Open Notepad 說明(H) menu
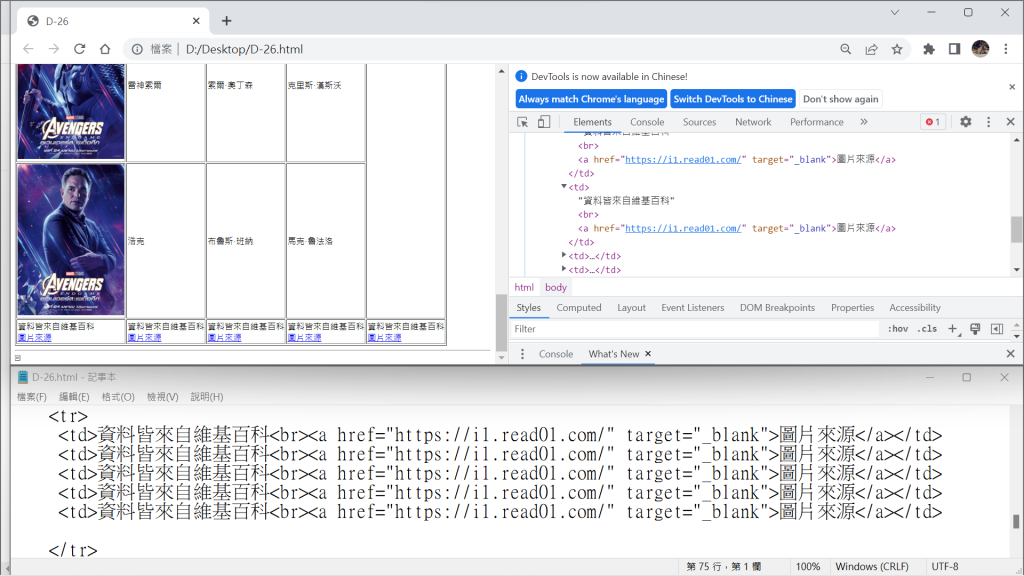The height and width of the screenshot is (576, 1024). coord(207,397)
